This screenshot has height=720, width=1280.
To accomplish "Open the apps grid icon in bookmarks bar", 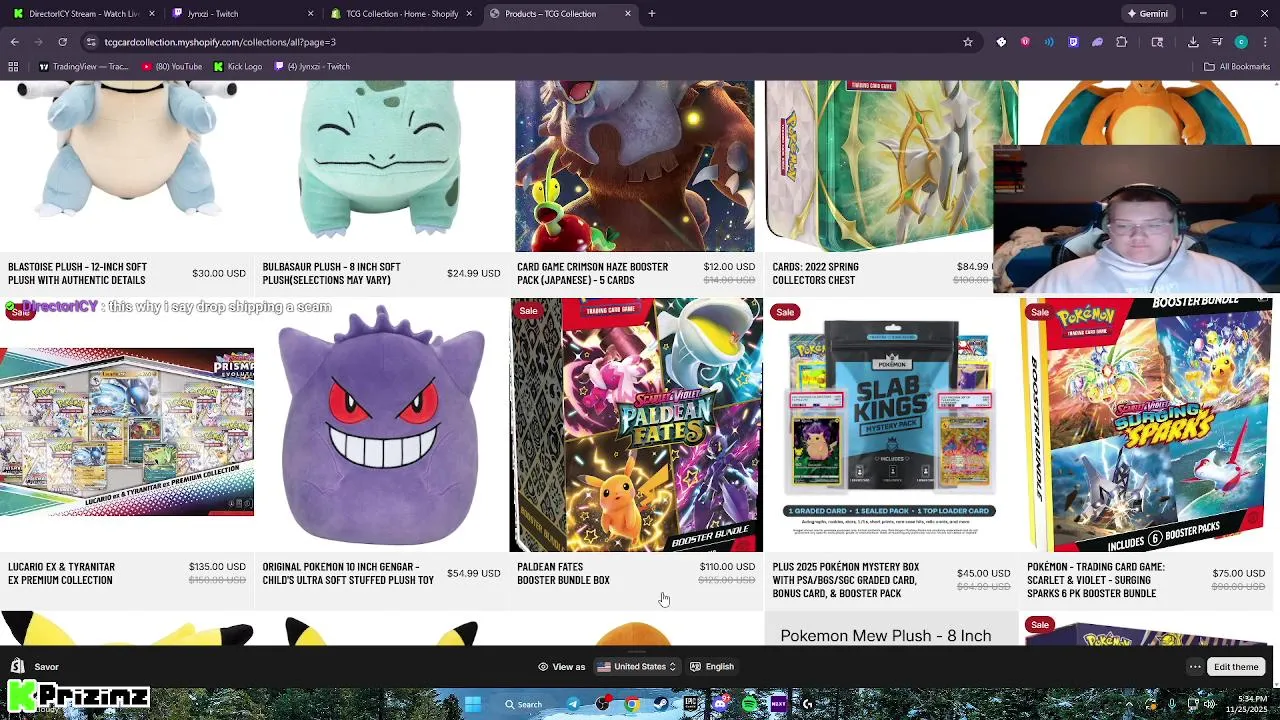I will pyautogui.click(x=13, y=67).
